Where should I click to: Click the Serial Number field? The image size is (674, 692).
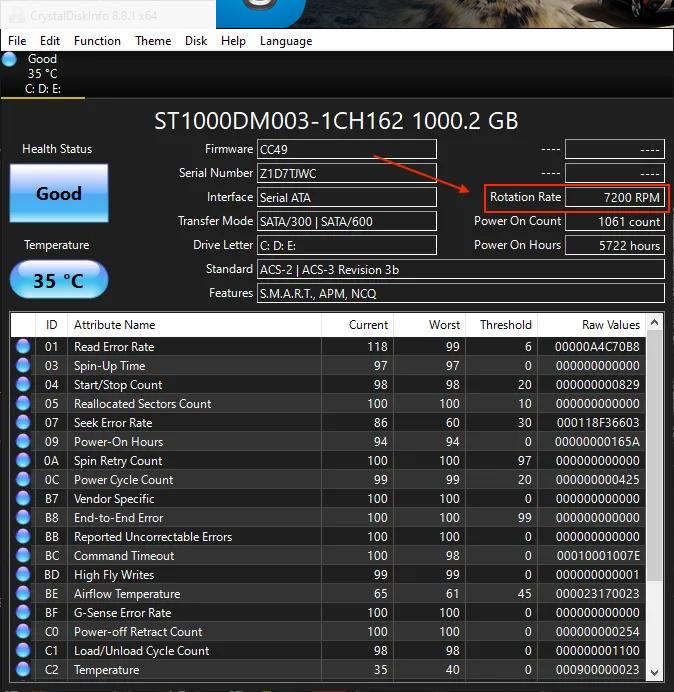346,173
